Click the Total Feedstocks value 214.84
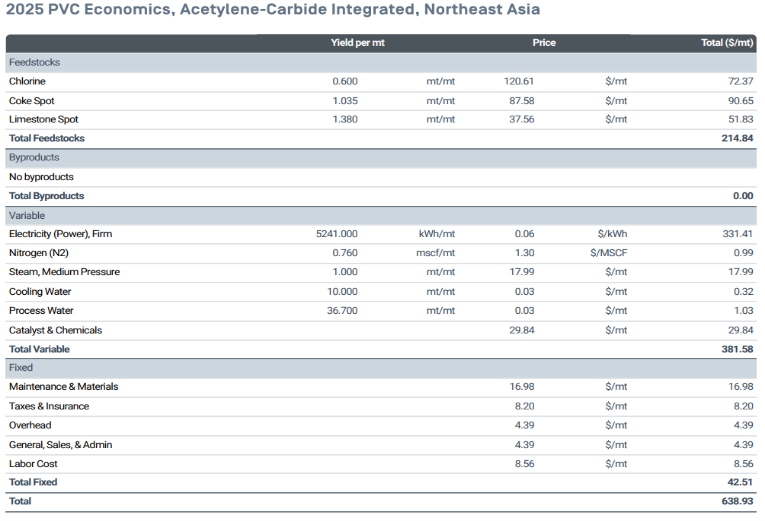This screenshot has width=765, height=521. click(x=737, y=139)
